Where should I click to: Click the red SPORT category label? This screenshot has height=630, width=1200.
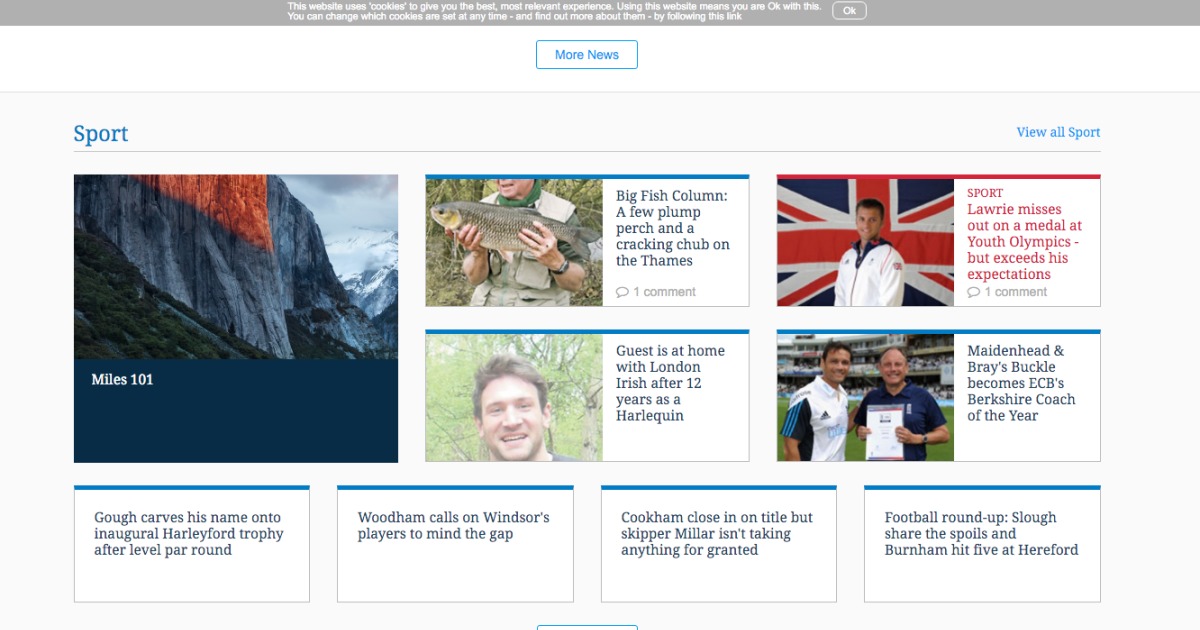point(985,193)
